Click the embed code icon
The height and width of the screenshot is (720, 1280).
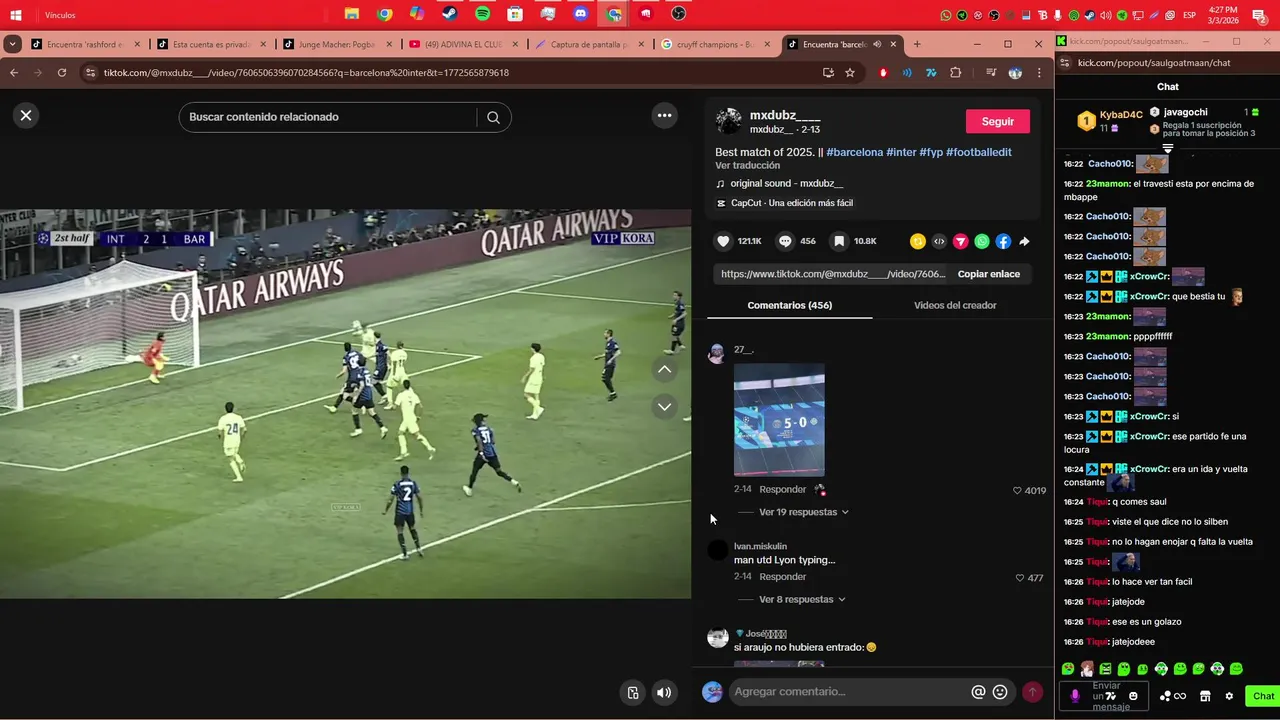point(939,241)
